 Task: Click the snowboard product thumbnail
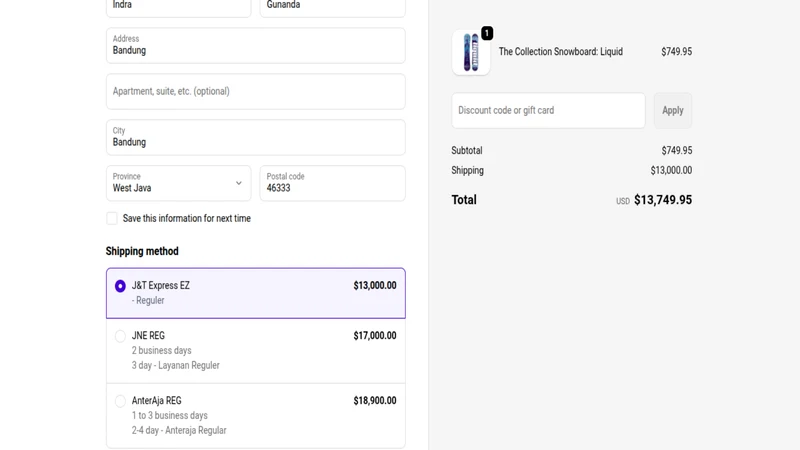471,52
